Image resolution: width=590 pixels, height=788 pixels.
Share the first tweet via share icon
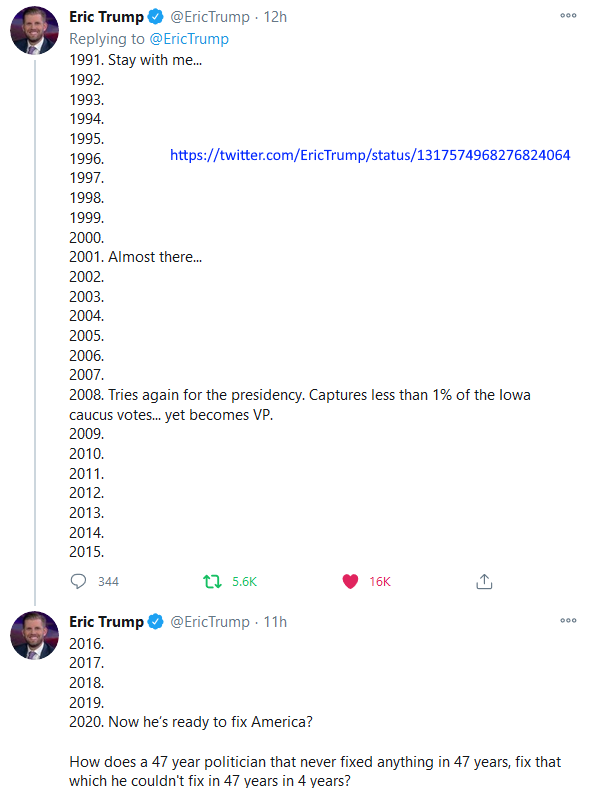[484, 581]
